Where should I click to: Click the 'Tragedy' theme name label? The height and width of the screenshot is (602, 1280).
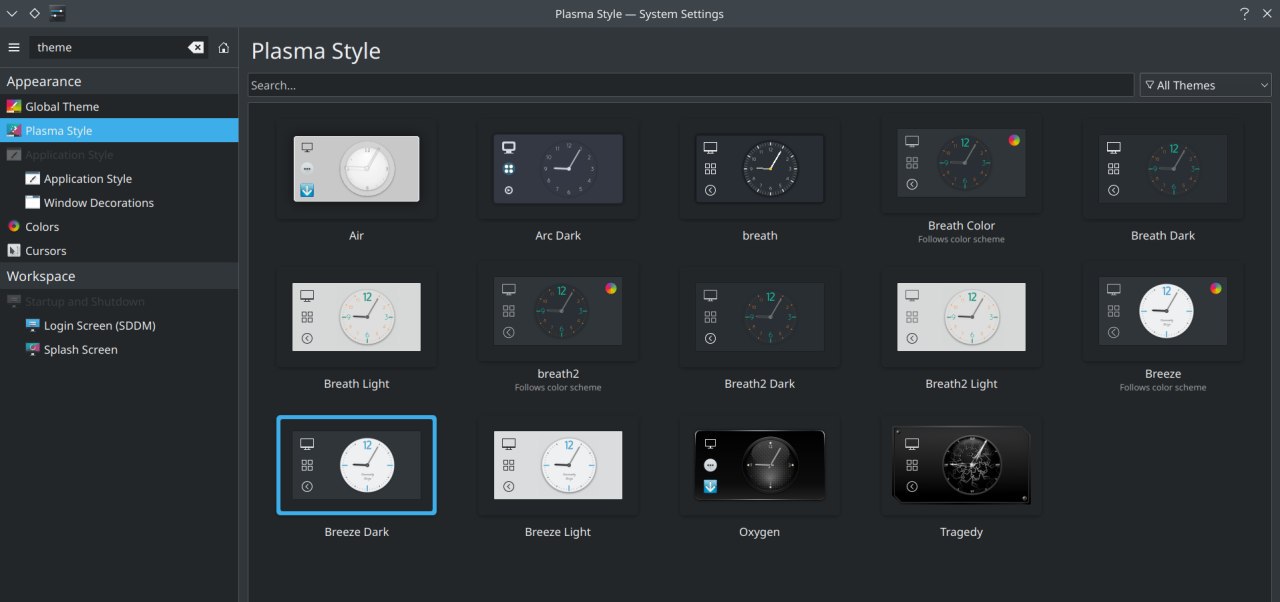(x=961, y=532)
